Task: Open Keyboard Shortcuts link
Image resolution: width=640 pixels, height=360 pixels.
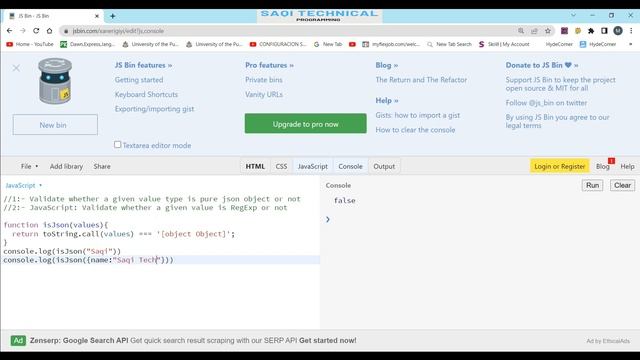Action: coord(146,94)
